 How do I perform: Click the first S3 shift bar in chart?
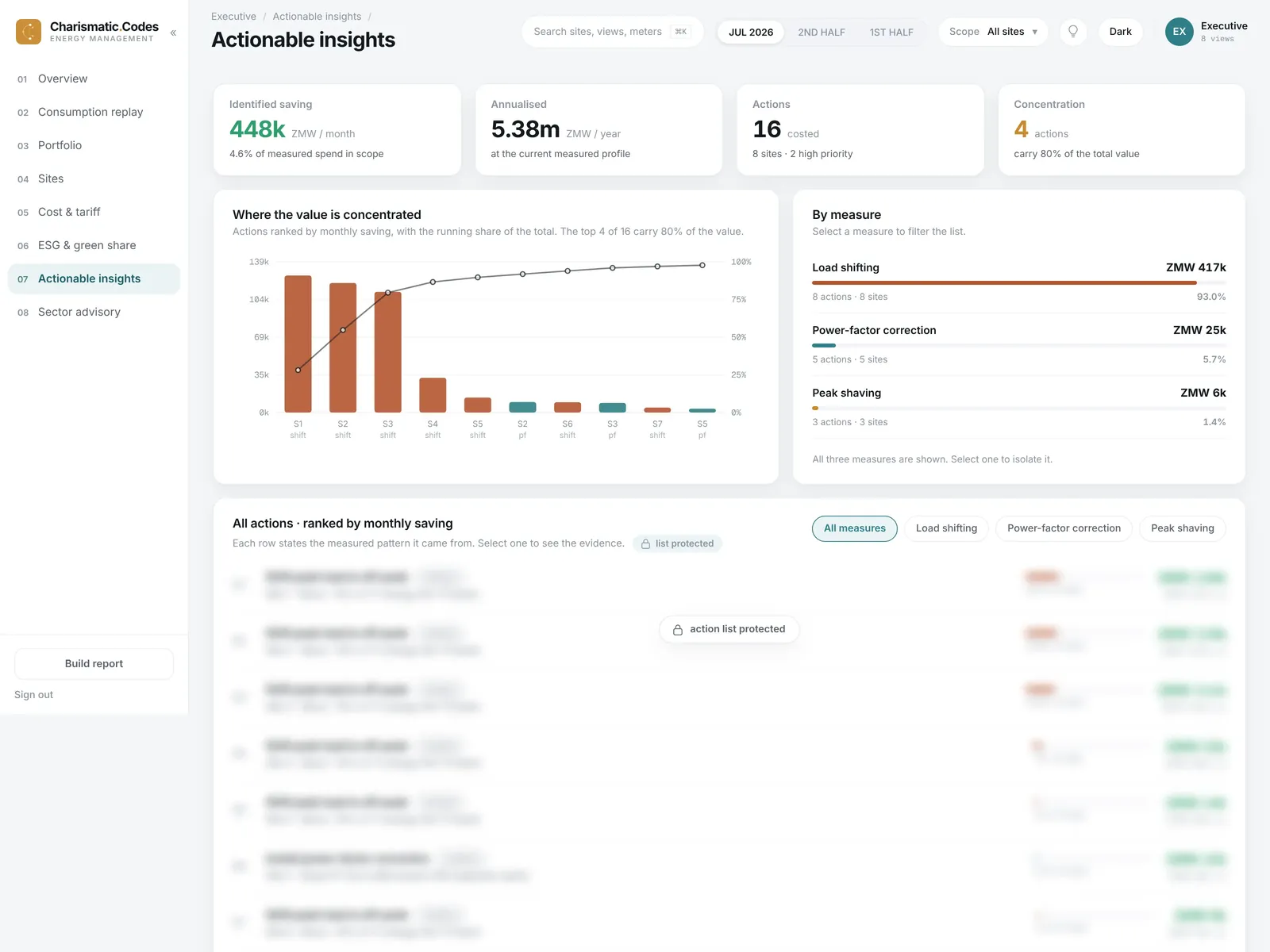[x=387, y=352]
